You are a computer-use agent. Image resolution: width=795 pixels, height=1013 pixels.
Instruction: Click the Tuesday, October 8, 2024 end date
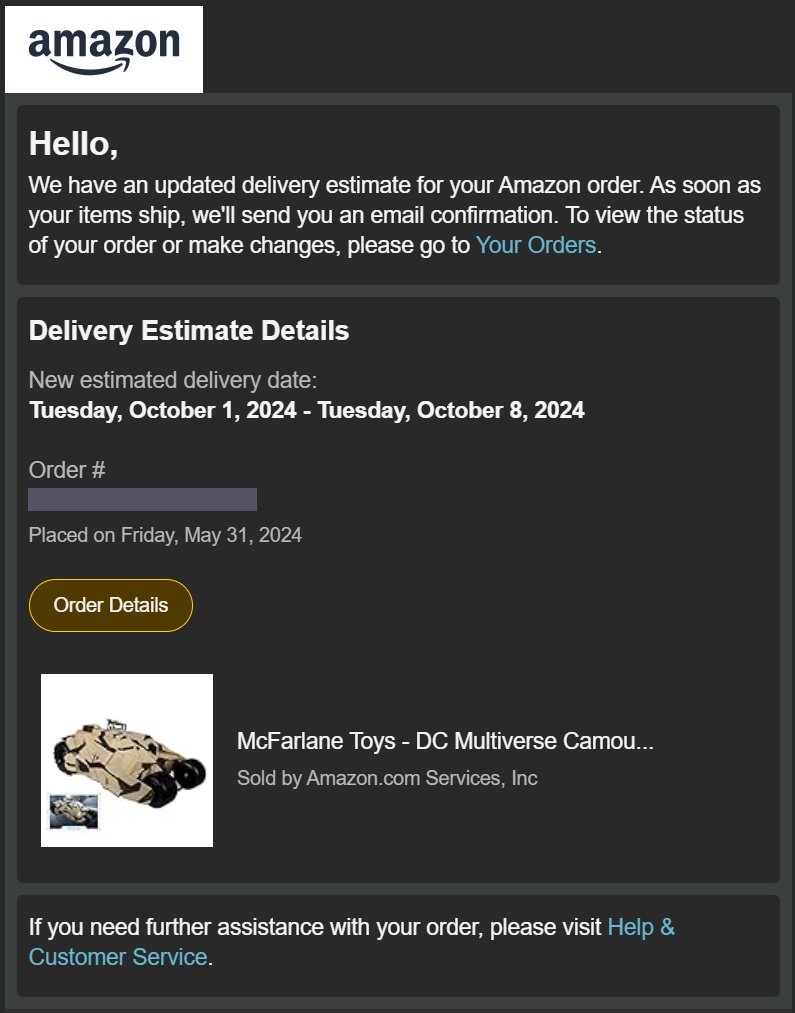[451, 410]
